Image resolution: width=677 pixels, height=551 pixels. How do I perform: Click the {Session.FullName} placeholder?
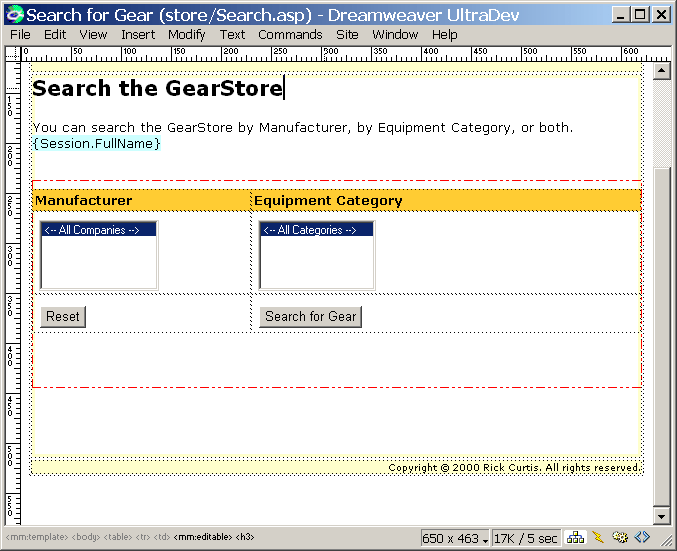pyautogui.click(x=96, y=144)
